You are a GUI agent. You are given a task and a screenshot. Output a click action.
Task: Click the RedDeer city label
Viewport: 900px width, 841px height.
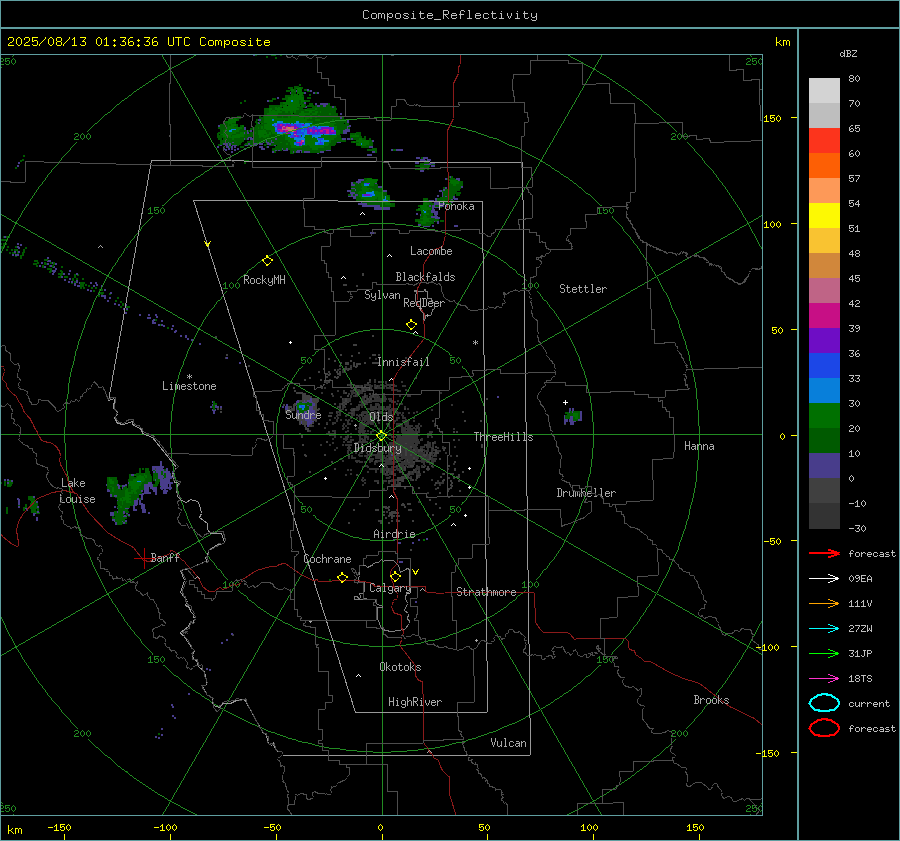coord(424,303)
